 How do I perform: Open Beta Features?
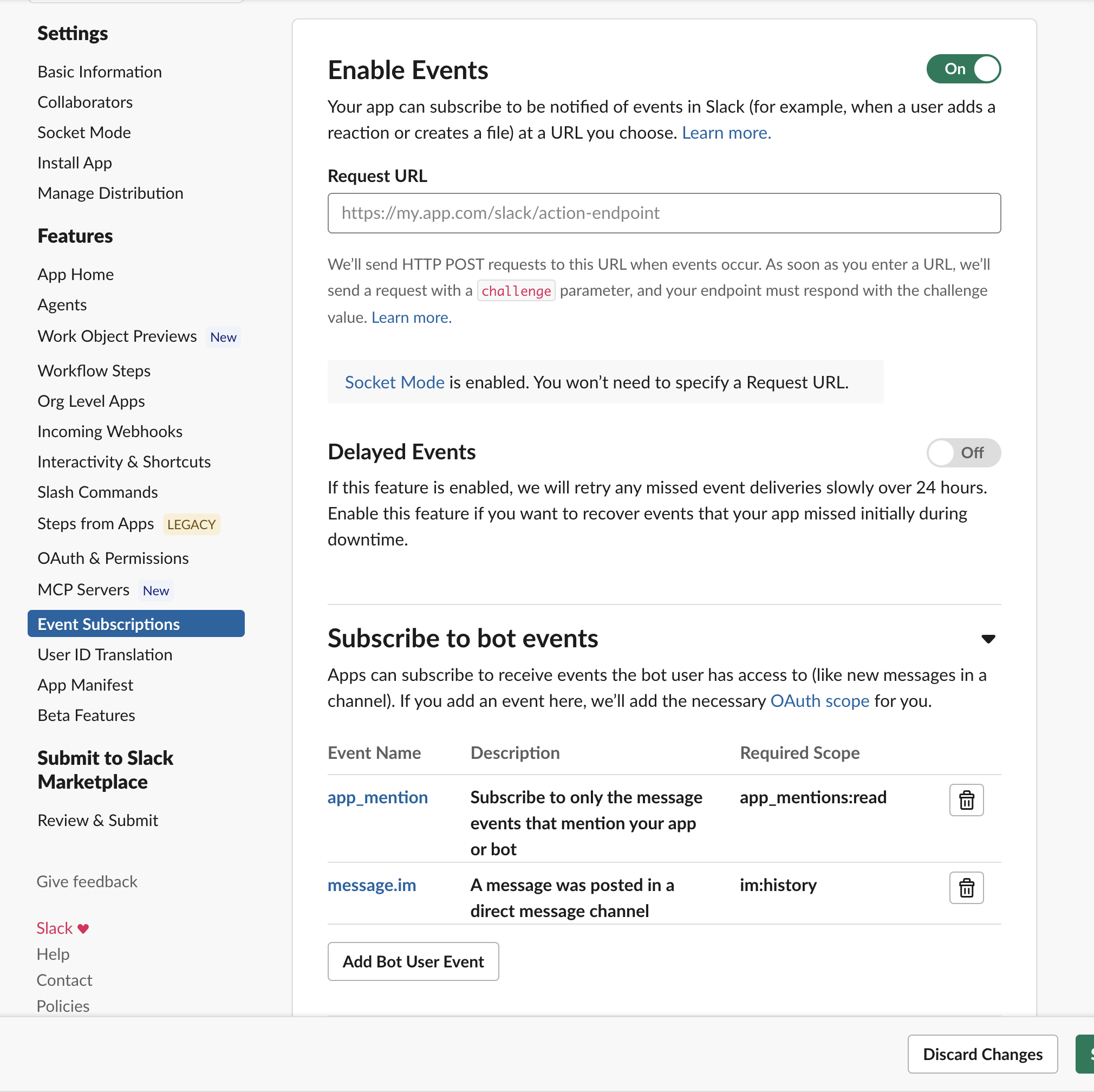[x=87, y=716]
